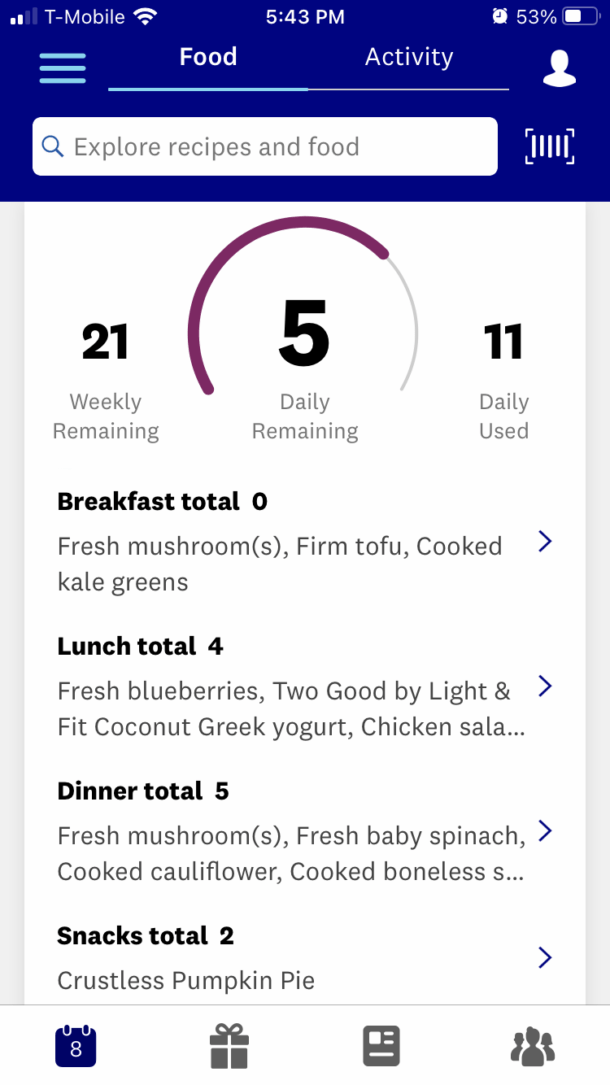This screenshot has height=1085, width=610.
Task: Expand Lunch total chevron
Action: (545, 687)
